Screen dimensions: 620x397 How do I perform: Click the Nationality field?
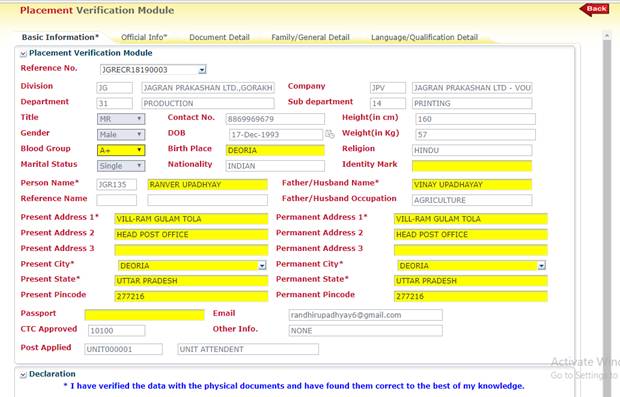pos(275,166)
